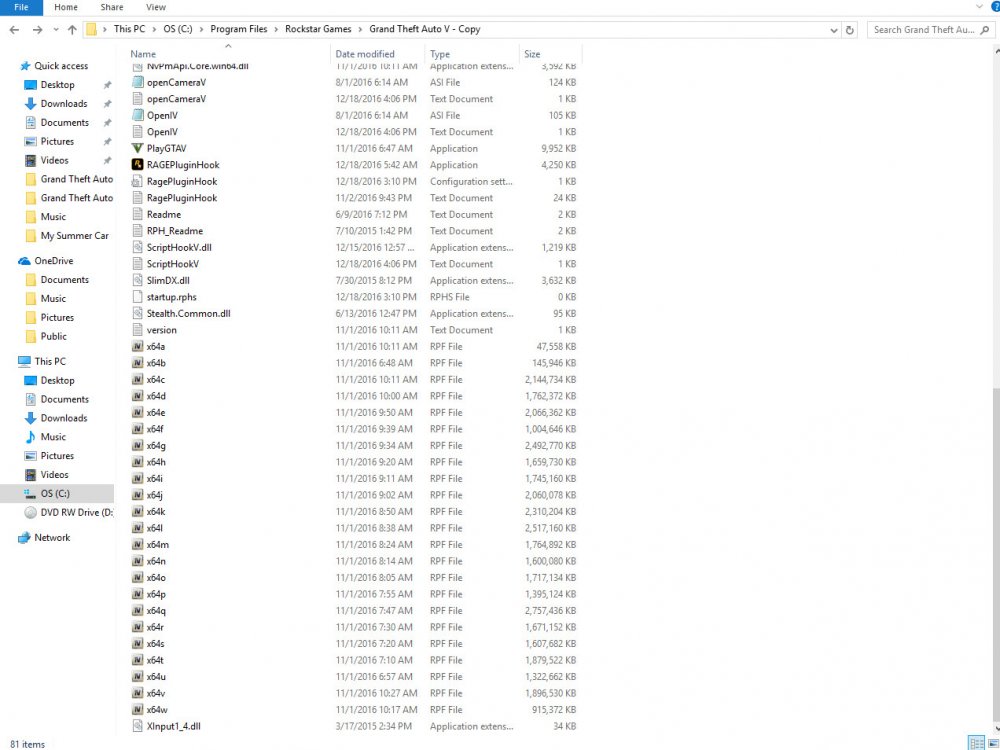The height and width of the screenshot is (750, 1000).
Task: Select Network in the navigation pane
Action: pos(52,538)
